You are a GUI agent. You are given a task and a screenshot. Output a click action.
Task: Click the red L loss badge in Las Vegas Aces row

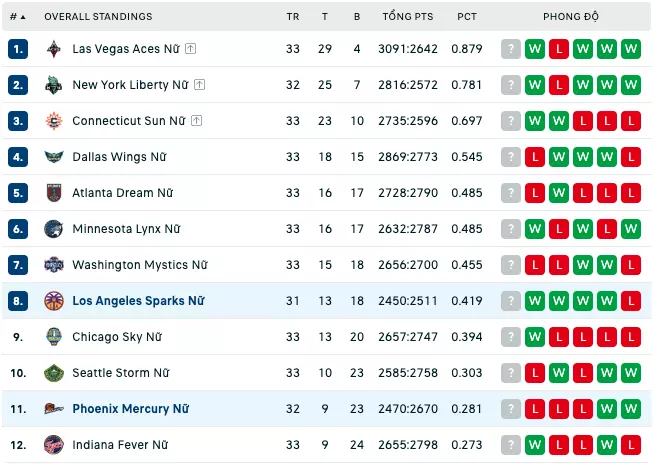tap(559, 49)
